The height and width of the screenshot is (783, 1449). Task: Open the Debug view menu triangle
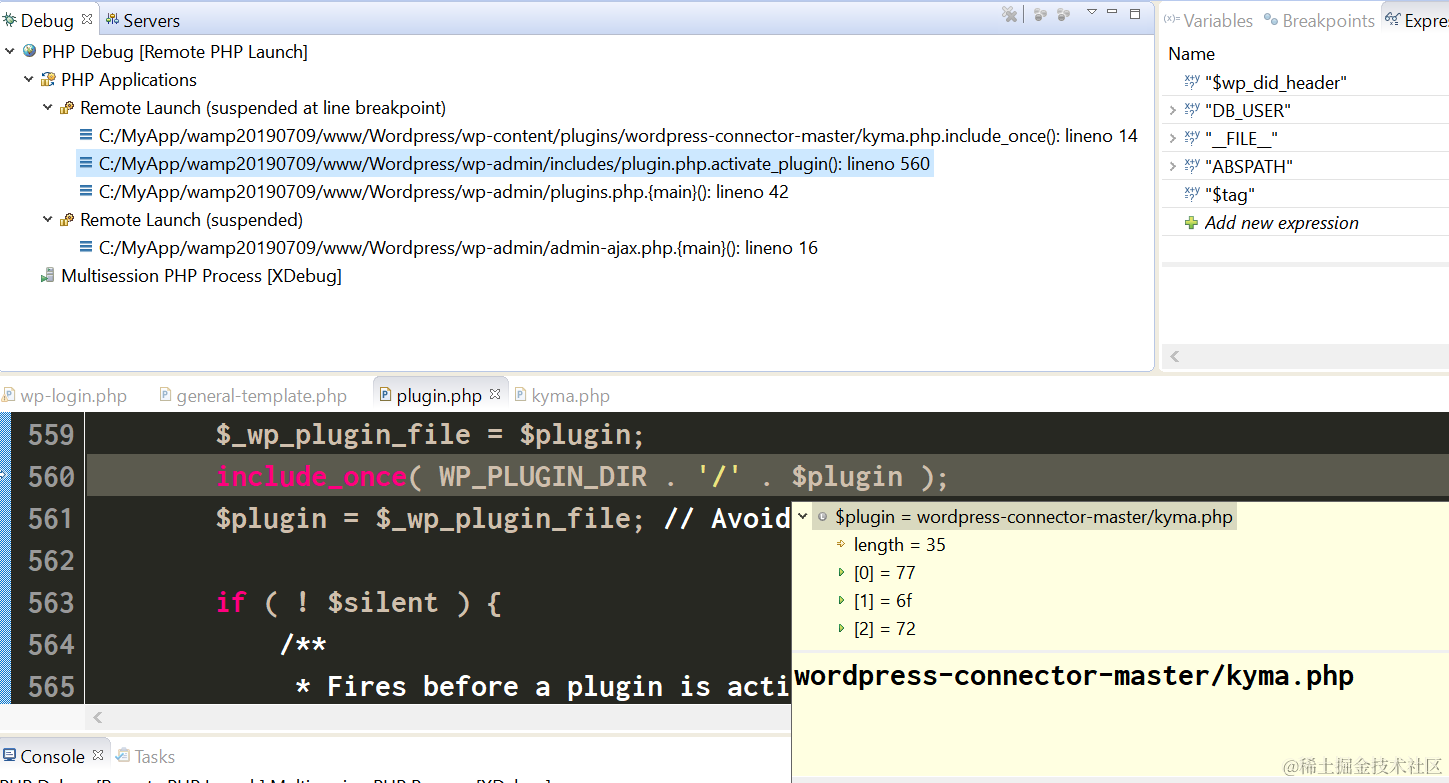tap(1092, 12)
